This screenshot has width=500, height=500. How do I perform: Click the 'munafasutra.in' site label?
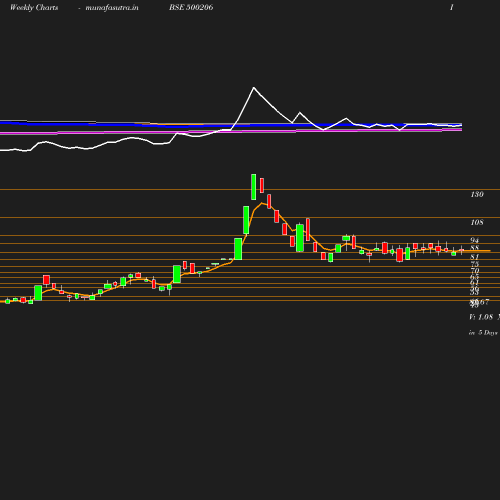[112, 7]
